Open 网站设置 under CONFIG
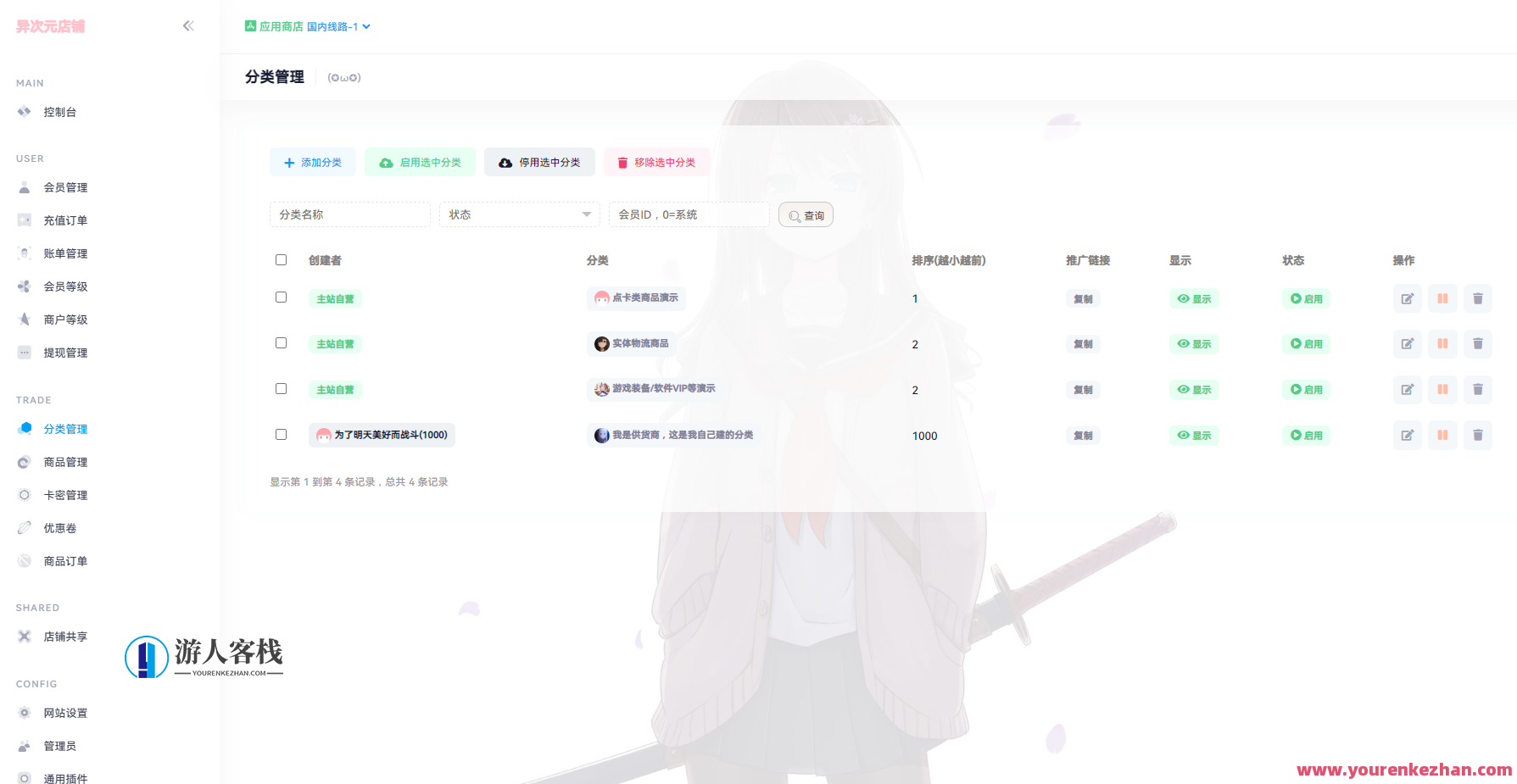Image resolution: width=1517 pixels, height=784 pixels. point(24,713)
